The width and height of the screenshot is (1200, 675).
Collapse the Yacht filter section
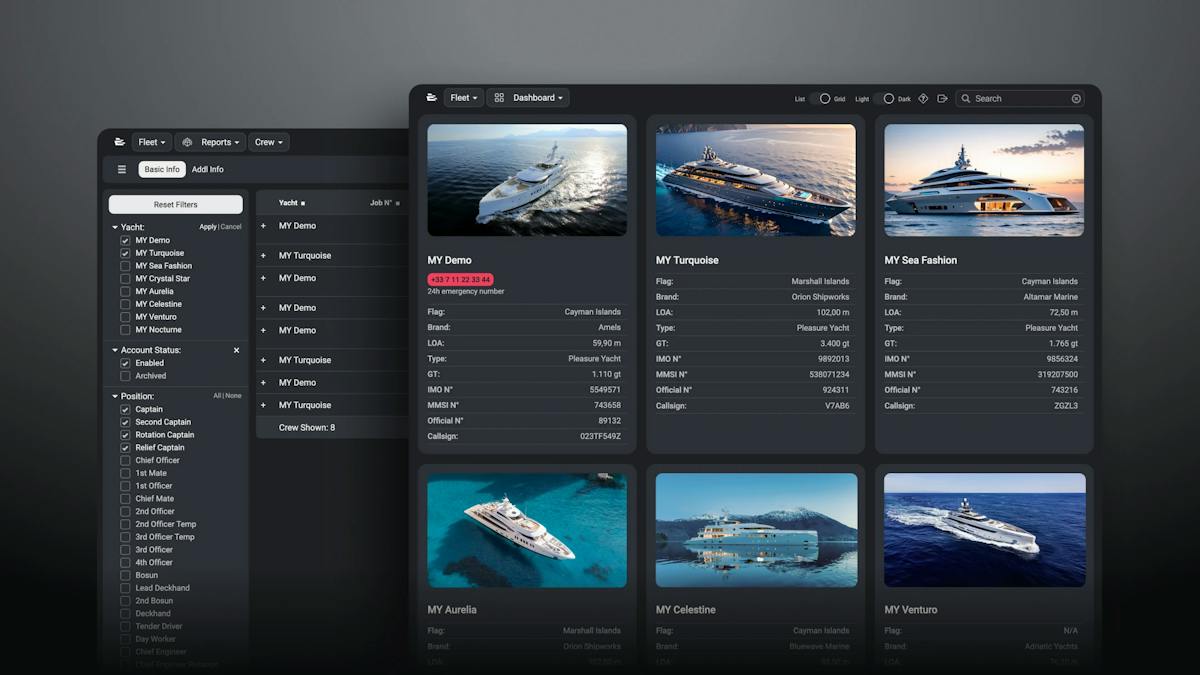(x=115, y=227)
